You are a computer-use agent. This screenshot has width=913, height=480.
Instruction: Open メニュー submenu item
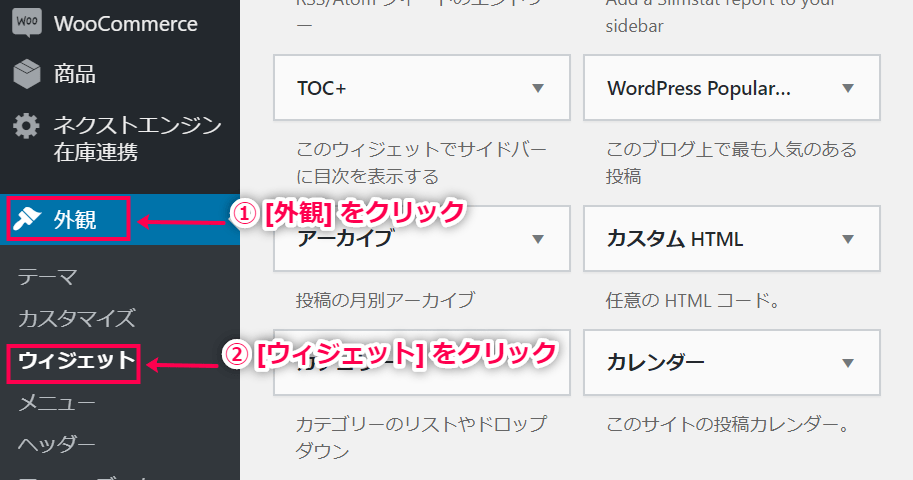coord(56,403)
